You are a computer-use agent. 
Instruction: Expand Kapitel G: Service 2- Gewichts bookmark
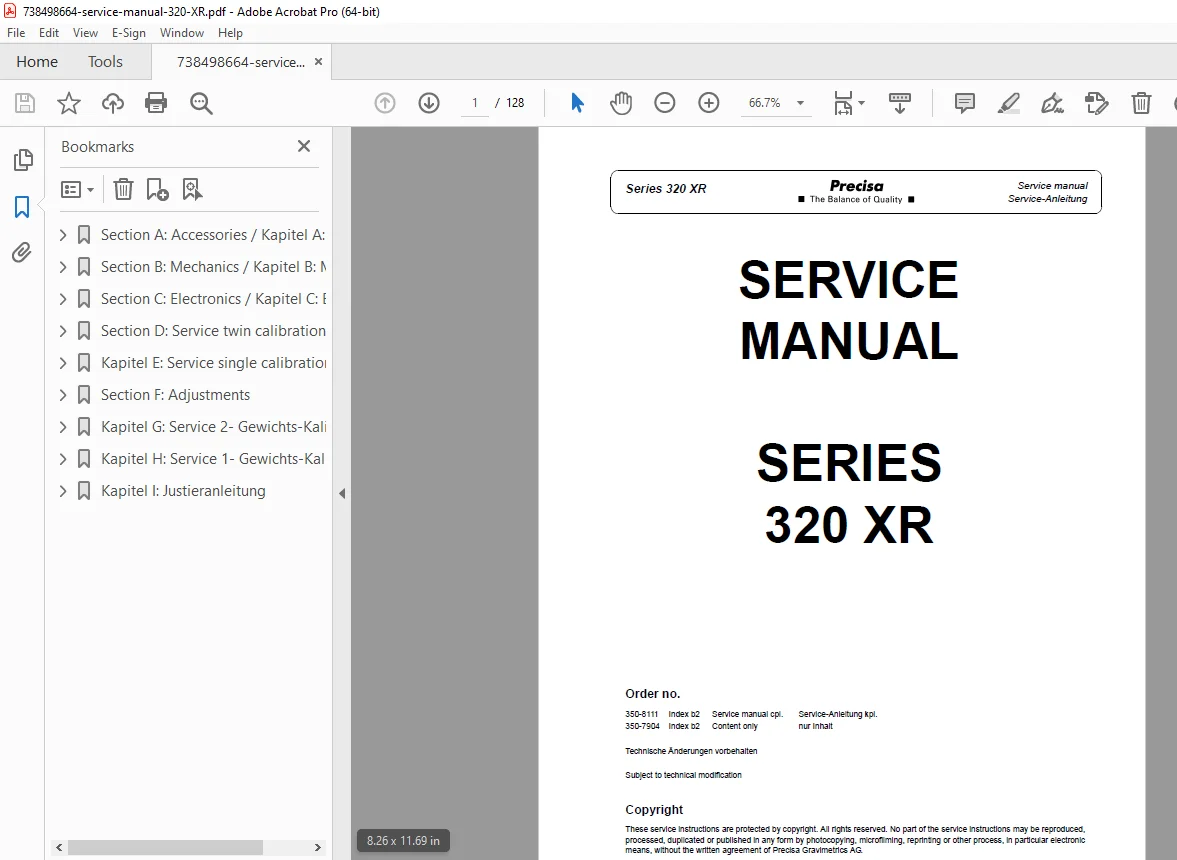coord(63,426)
